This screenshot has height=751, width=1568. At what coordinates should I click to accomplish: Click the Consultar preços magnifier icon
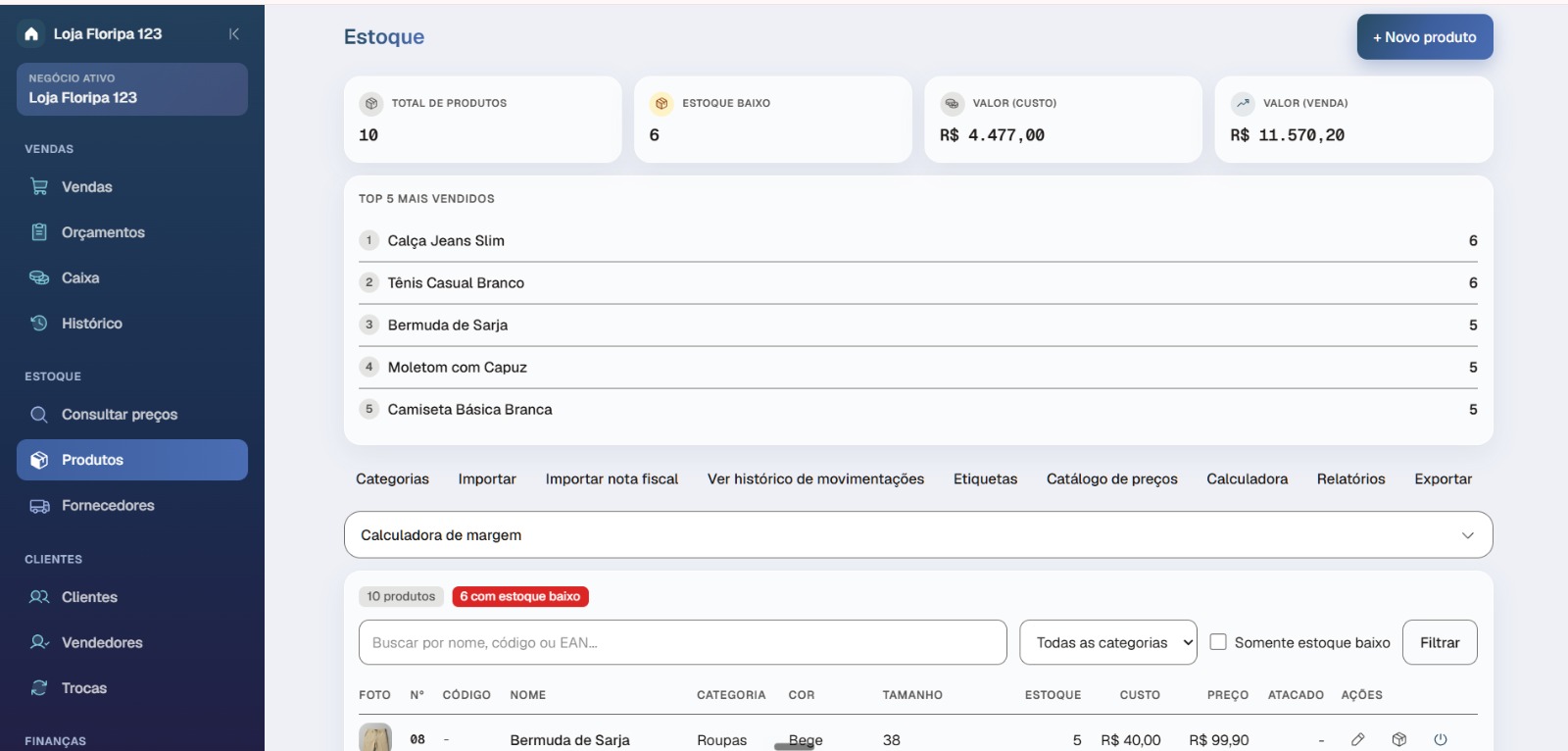coord(39,415)
